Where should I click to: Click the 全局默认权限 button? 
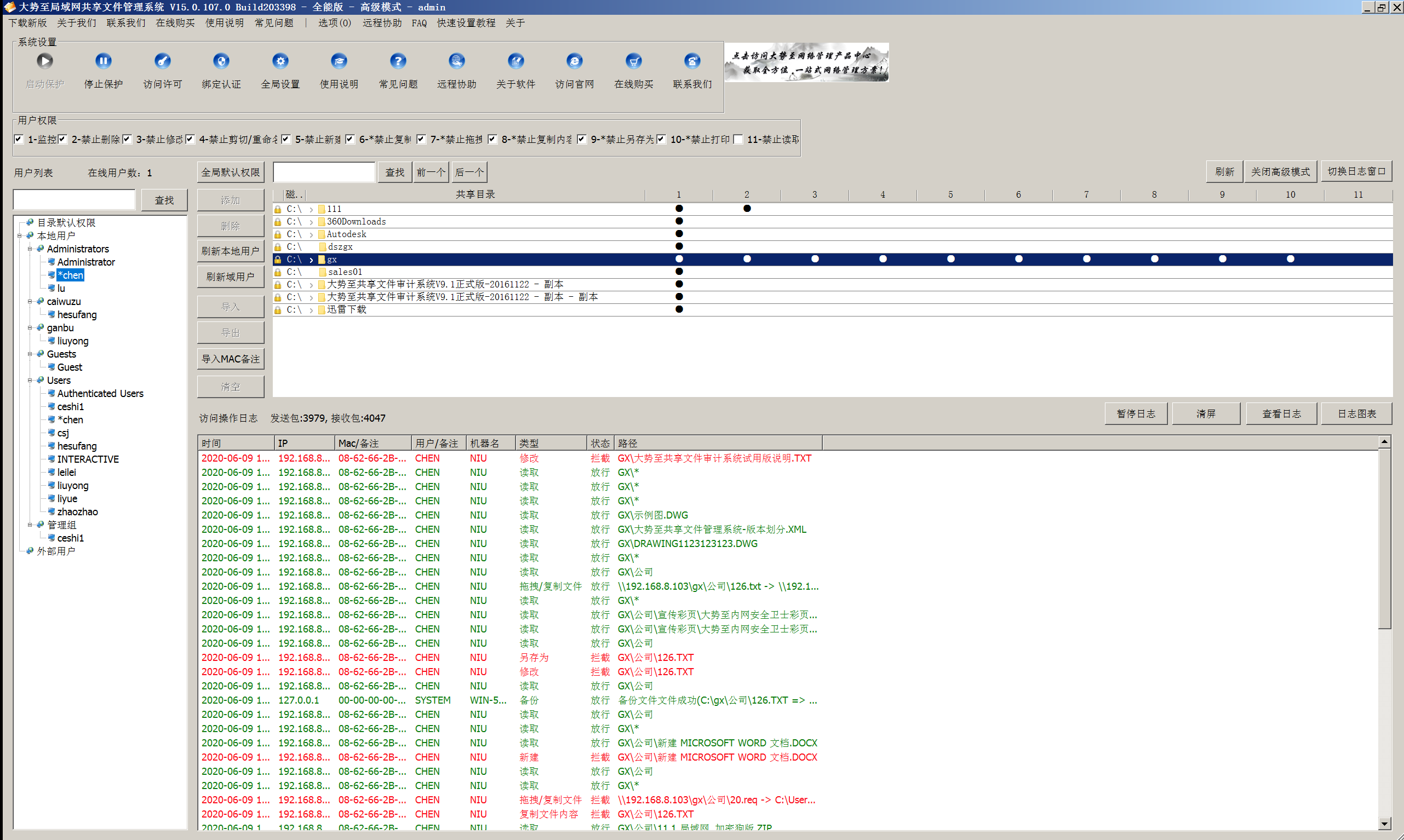coord(231,172)
